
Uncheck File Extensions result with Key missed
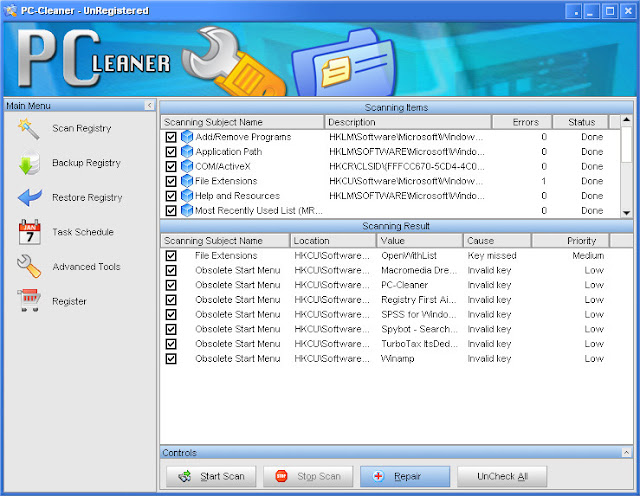pyautogui.click(x=171, y=256)
